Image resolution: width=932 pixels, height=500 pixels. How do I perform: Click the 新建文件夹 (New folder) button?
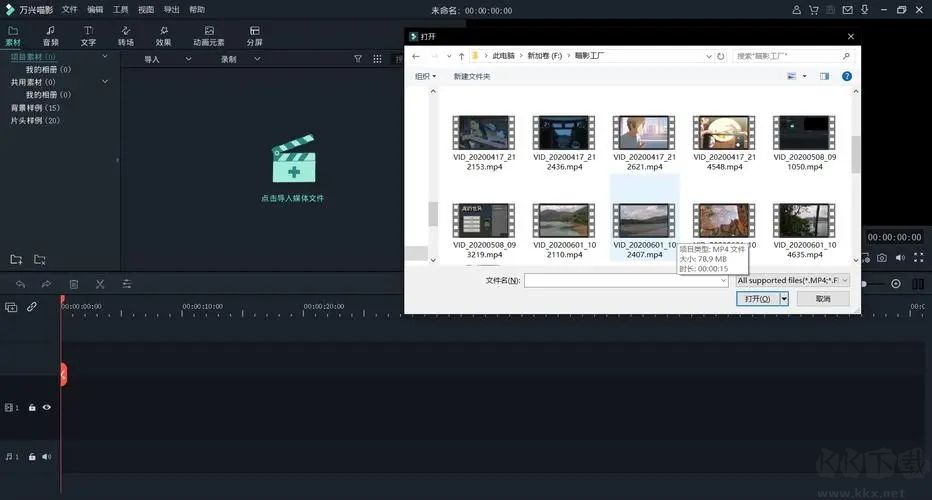tap(472, 76)
